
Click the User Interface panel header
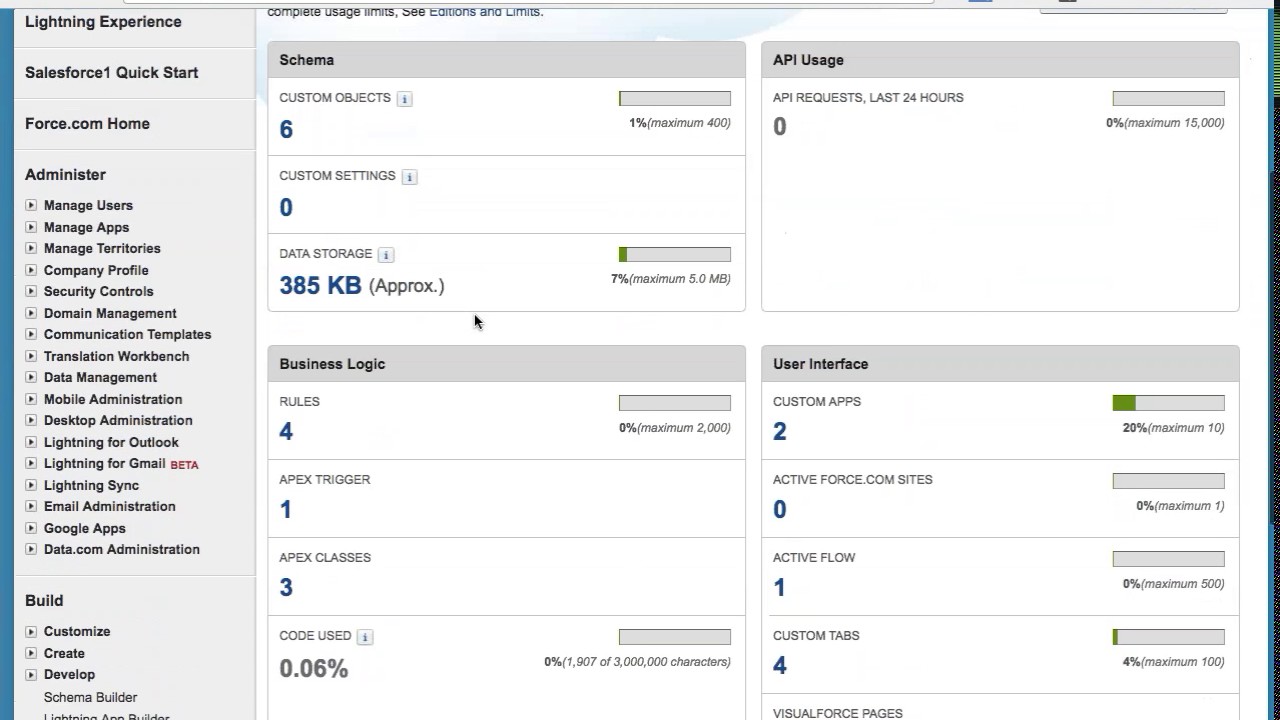[1000, 364]
